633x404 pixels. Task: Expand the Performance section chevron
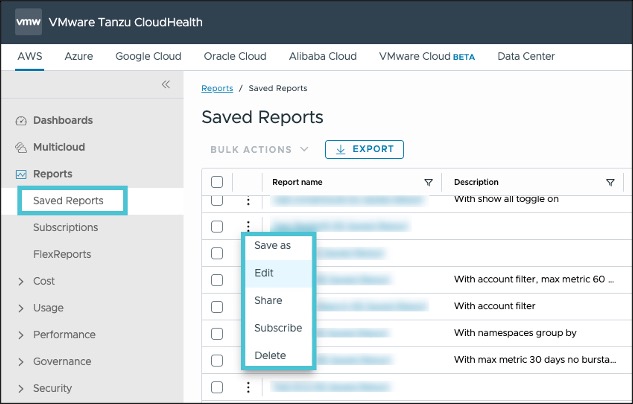click(21, 335)
